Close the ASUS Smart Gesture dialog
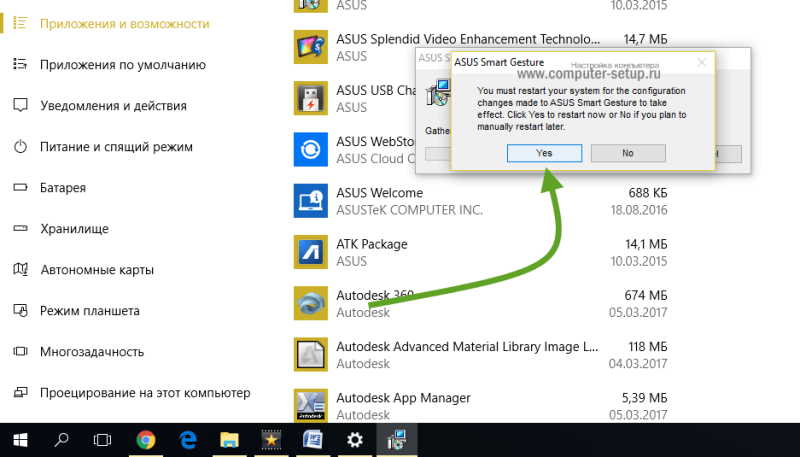800x457 pixels. (702, 62)
